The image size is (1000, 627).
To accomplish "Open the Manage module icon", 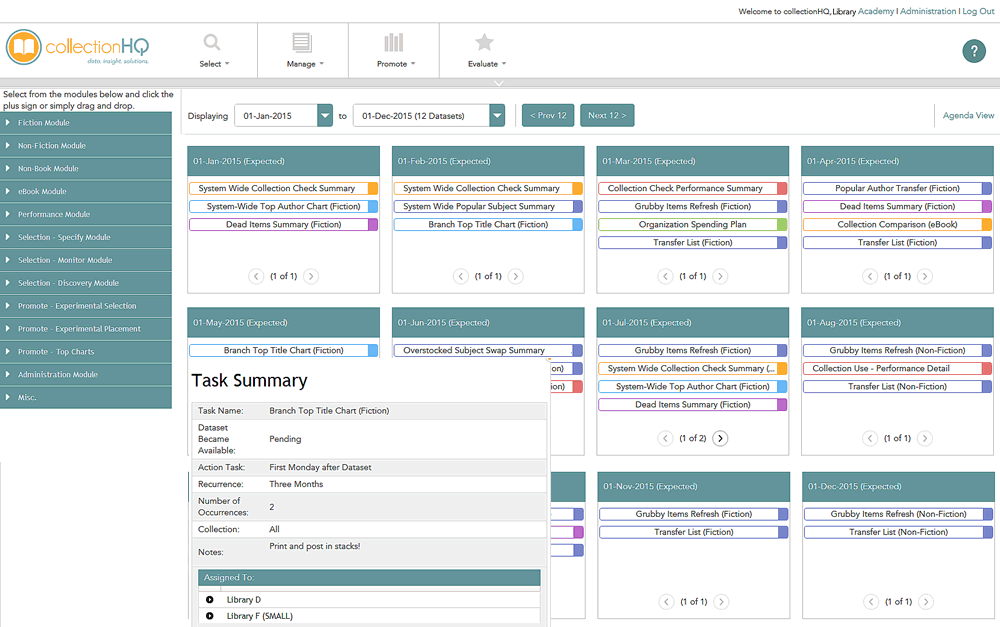I will [x=302, y=43].
